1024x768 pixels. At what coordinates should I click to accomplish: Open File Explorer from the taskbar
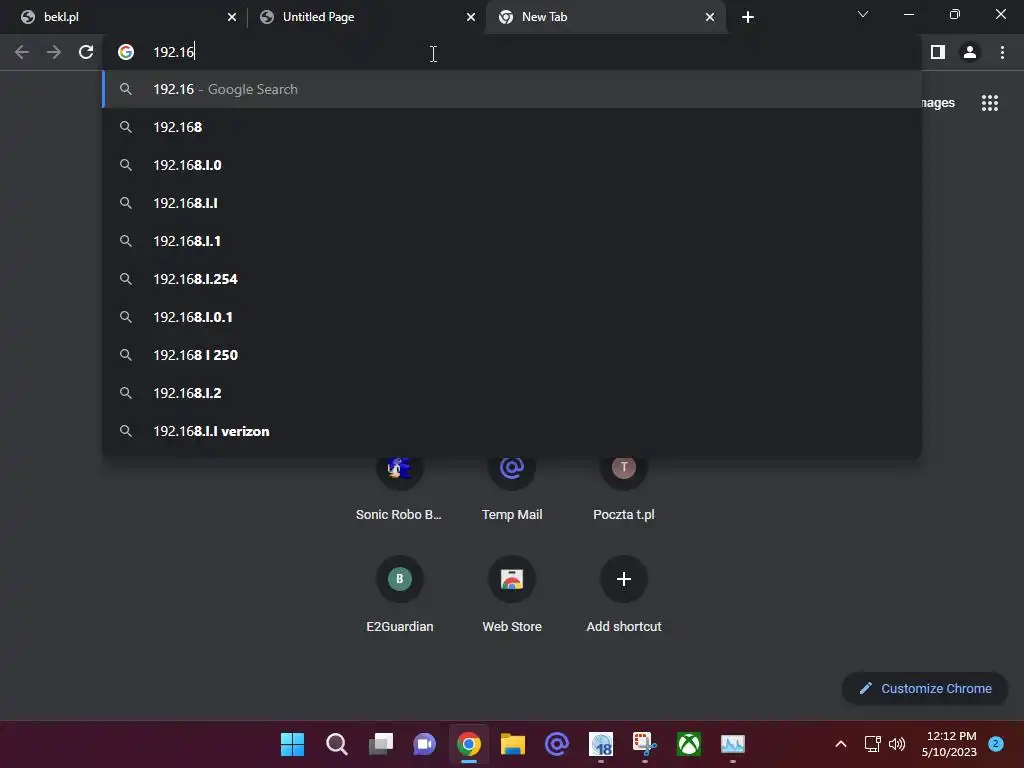(x=513, y=744)
